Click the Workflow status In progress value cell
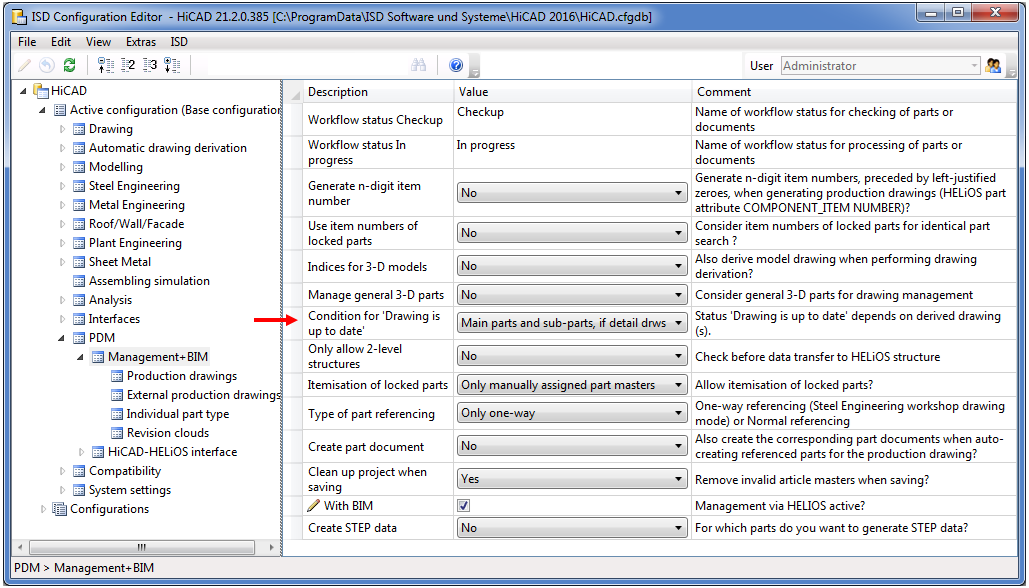 572,152
